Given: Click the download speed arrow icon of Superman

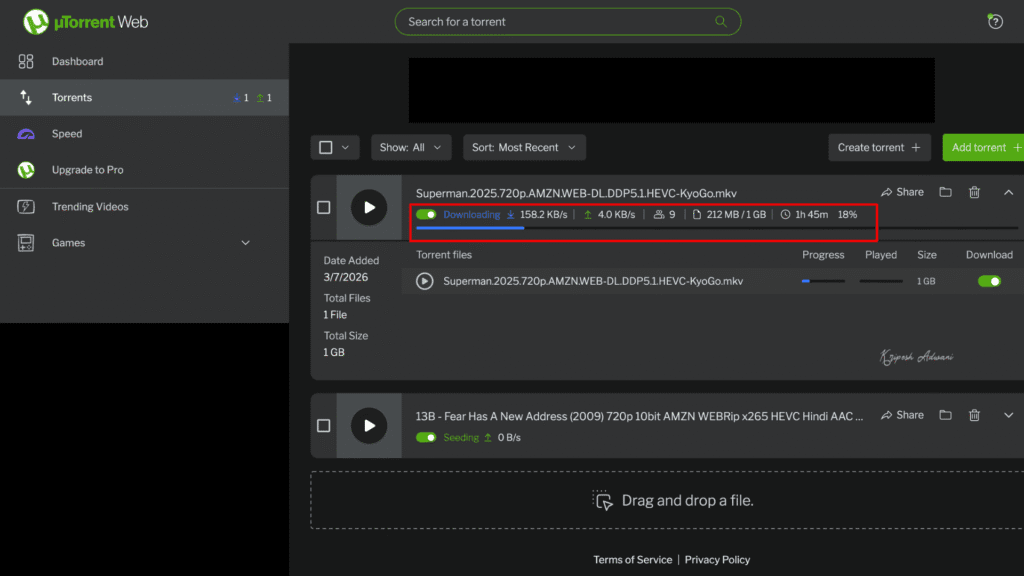Looking at the screenshot, I should coord(511,214).
